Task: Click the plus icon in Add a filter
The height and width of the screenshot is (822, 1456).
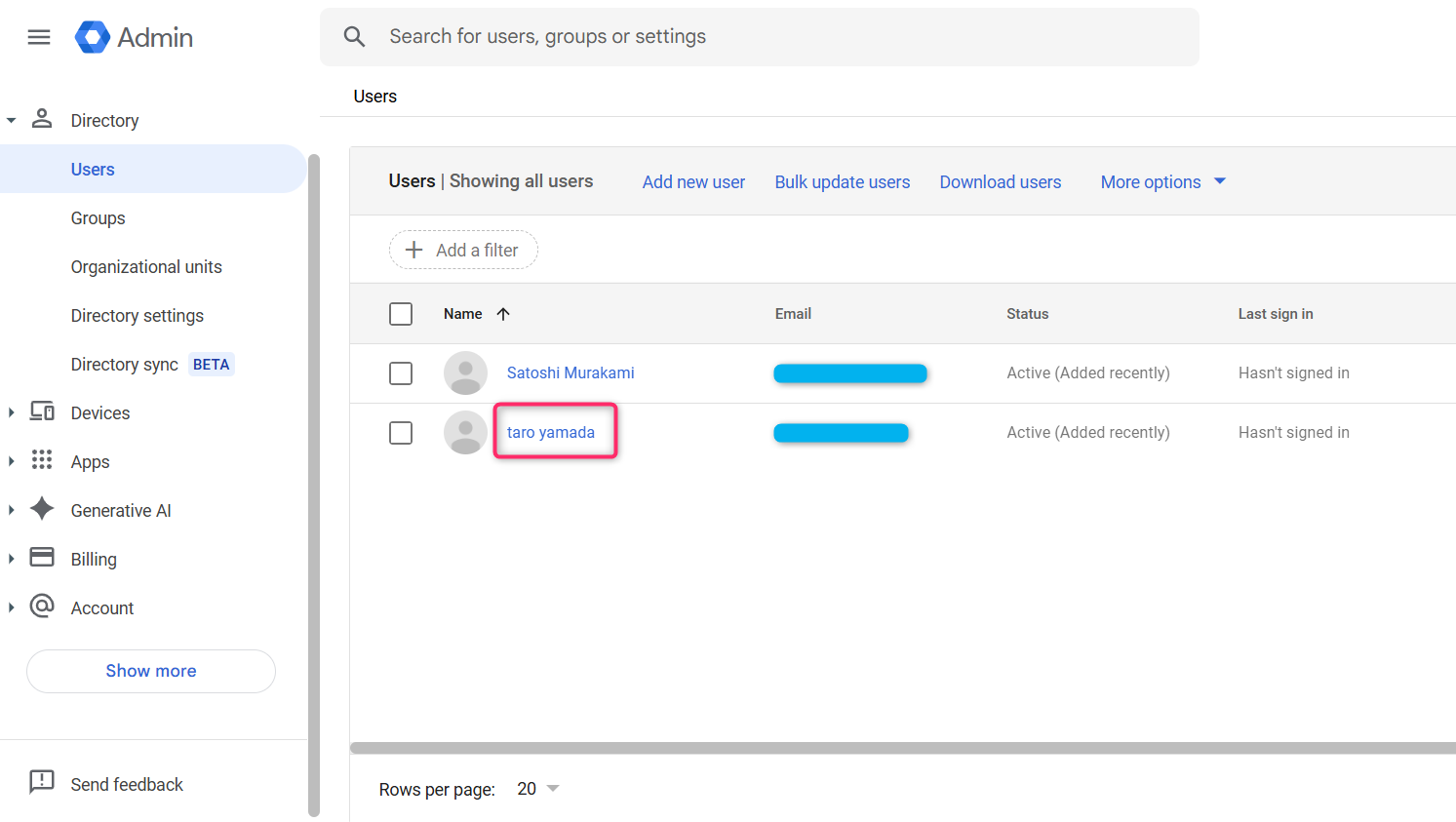Action: [414, 250]
